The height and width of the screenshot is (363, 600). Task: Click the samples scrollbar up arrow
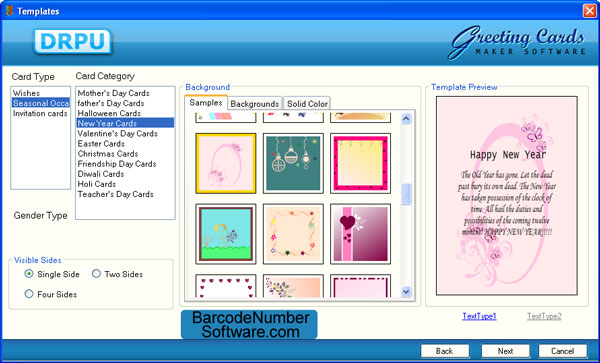(406, 119)
